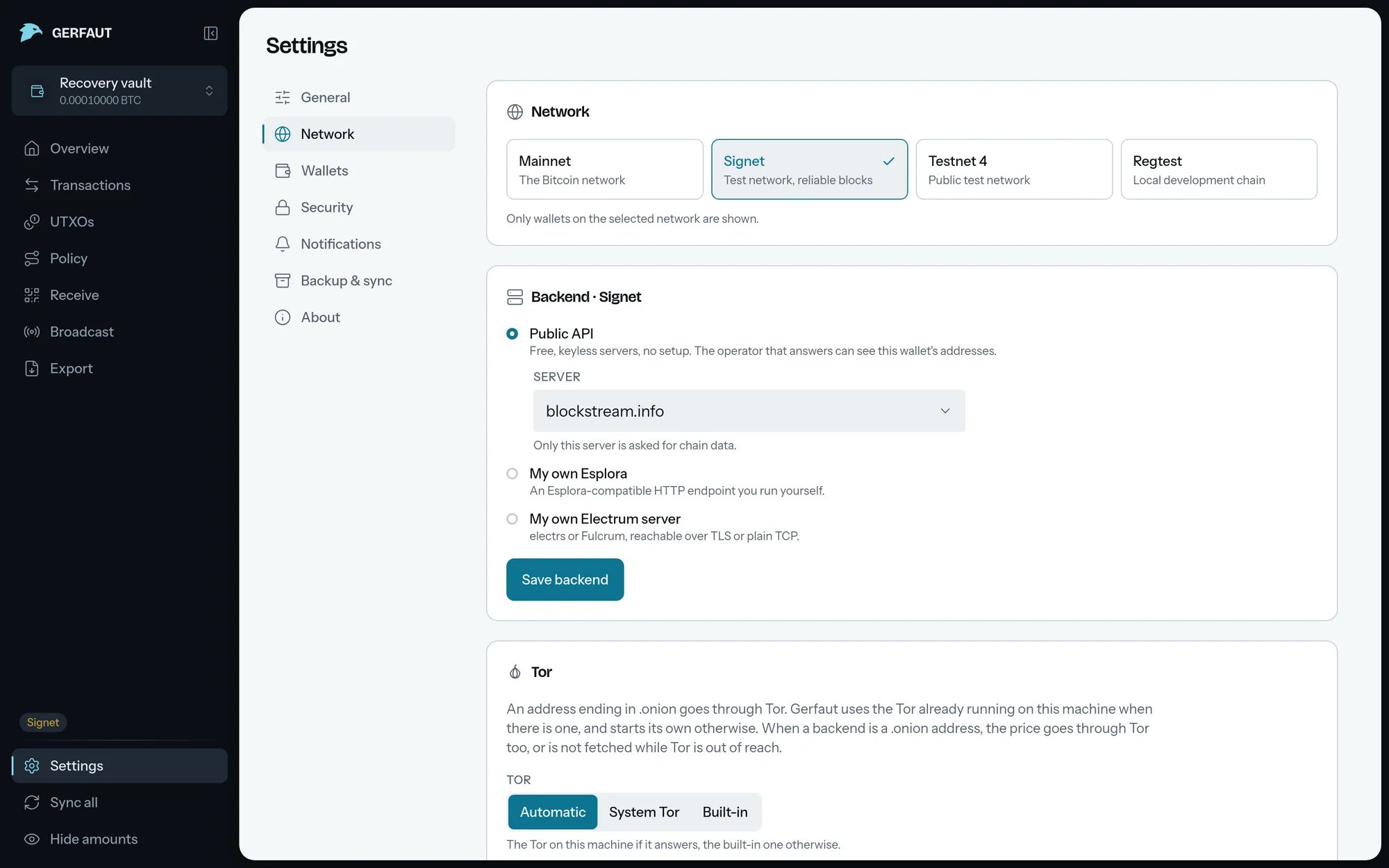Click the server icon beside Backend · Signet
1389x868 pixels.
pos(515,297)
